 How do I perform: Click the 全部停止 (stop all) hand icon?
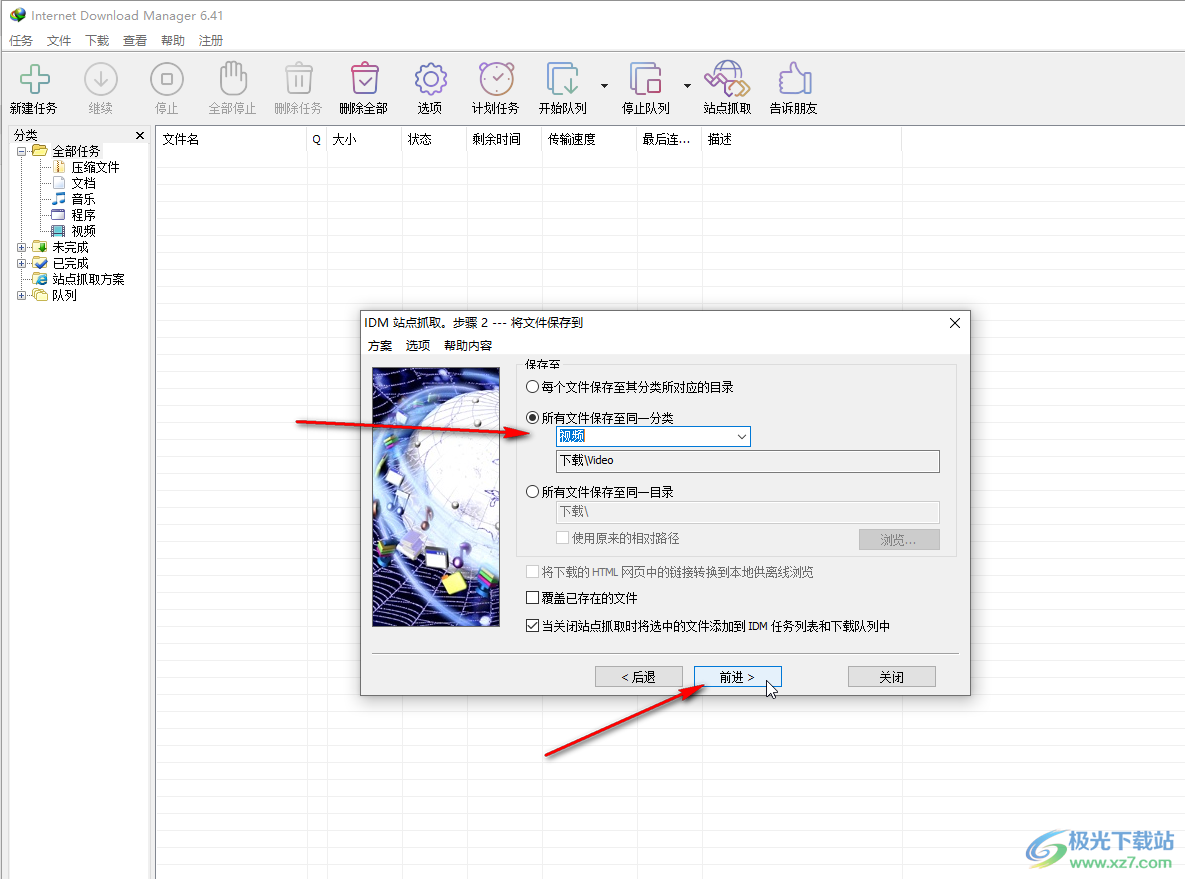tap(233, 79)
